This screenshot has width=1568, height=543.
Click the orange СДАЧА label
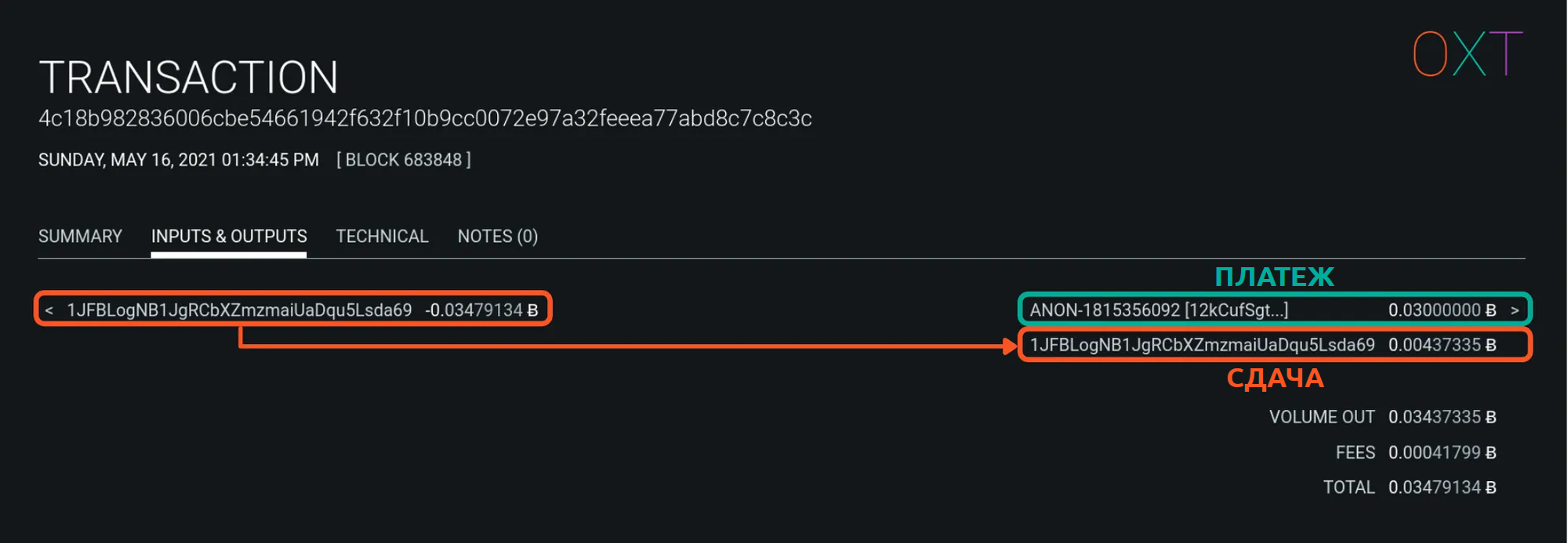[x=1275, y=378]
